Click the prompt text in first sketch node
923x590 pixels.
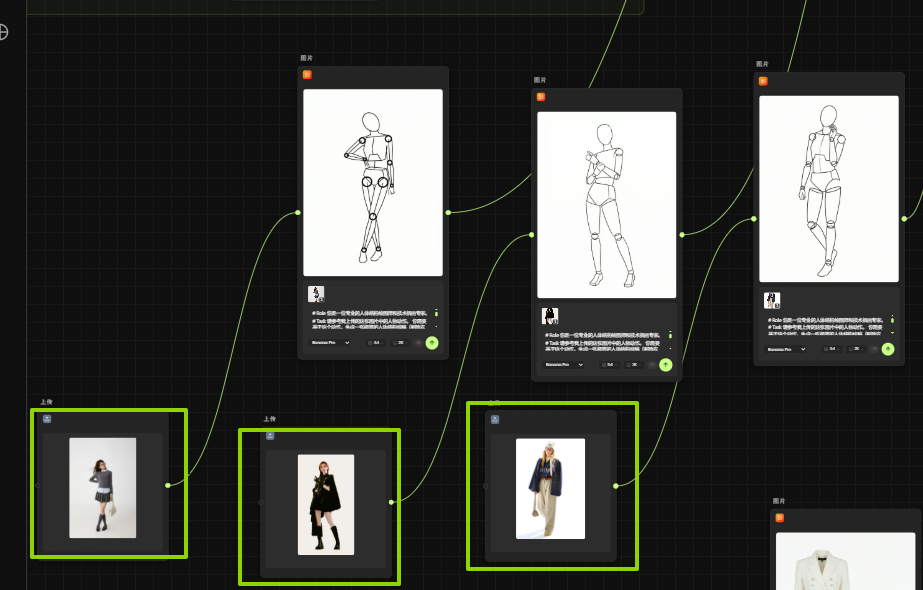click(x=370, y=319)
